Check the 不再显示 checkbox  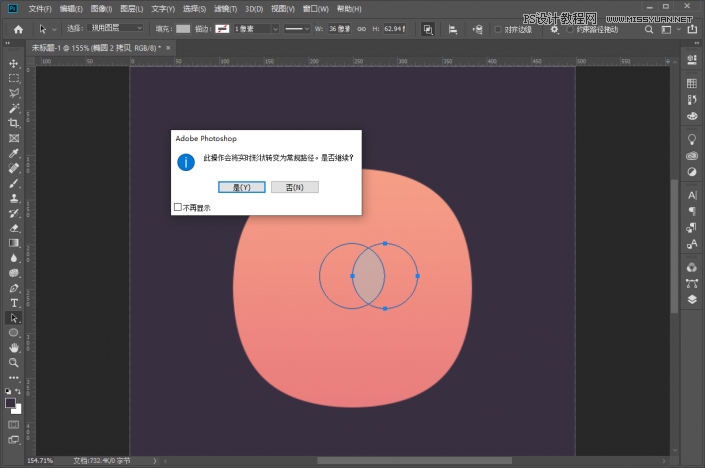(178, 208)
